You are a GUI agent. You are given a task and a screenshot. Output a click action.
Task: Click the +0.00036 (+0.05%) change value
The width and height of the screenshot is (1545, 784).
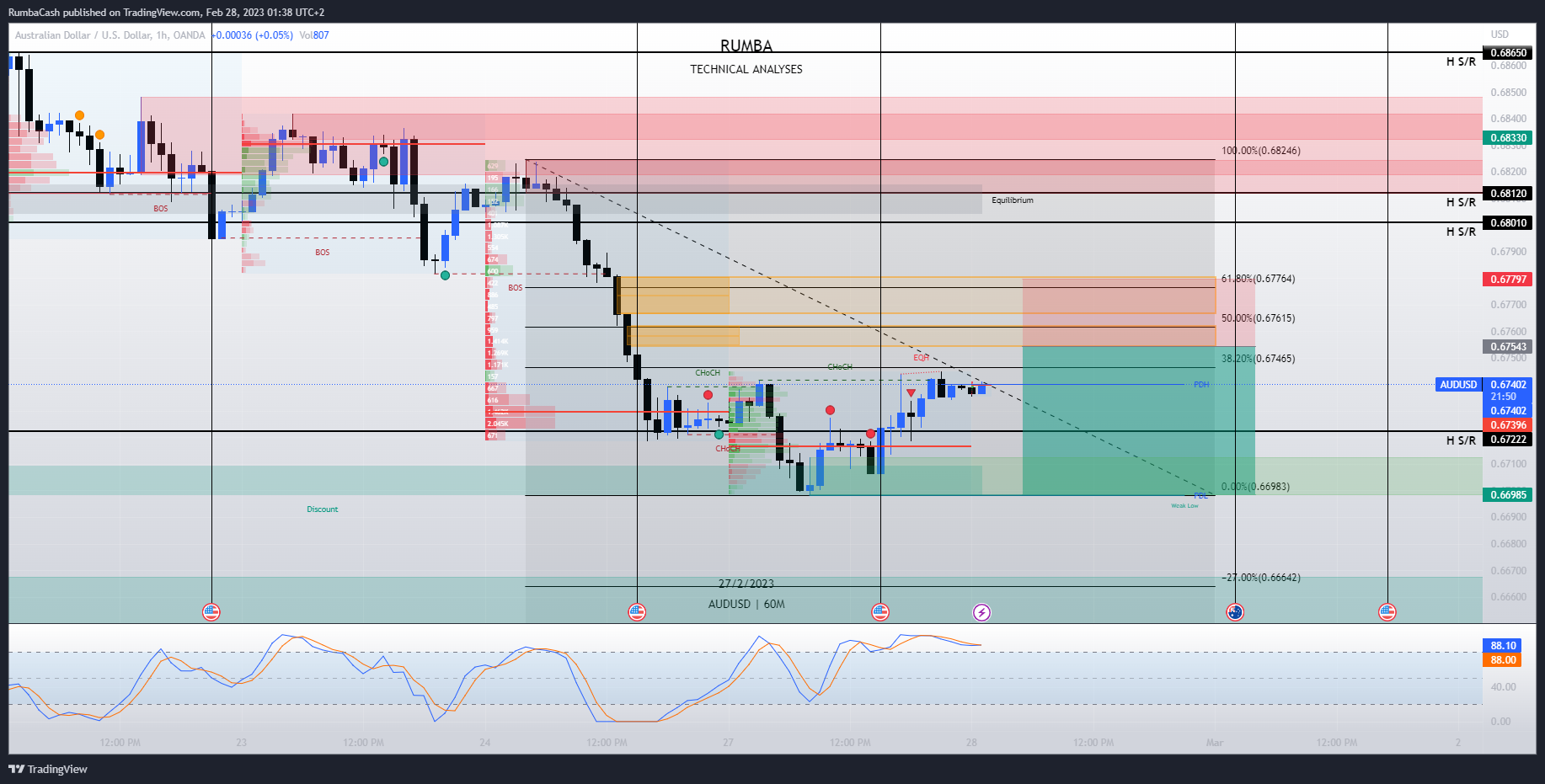tap(252, 35)
